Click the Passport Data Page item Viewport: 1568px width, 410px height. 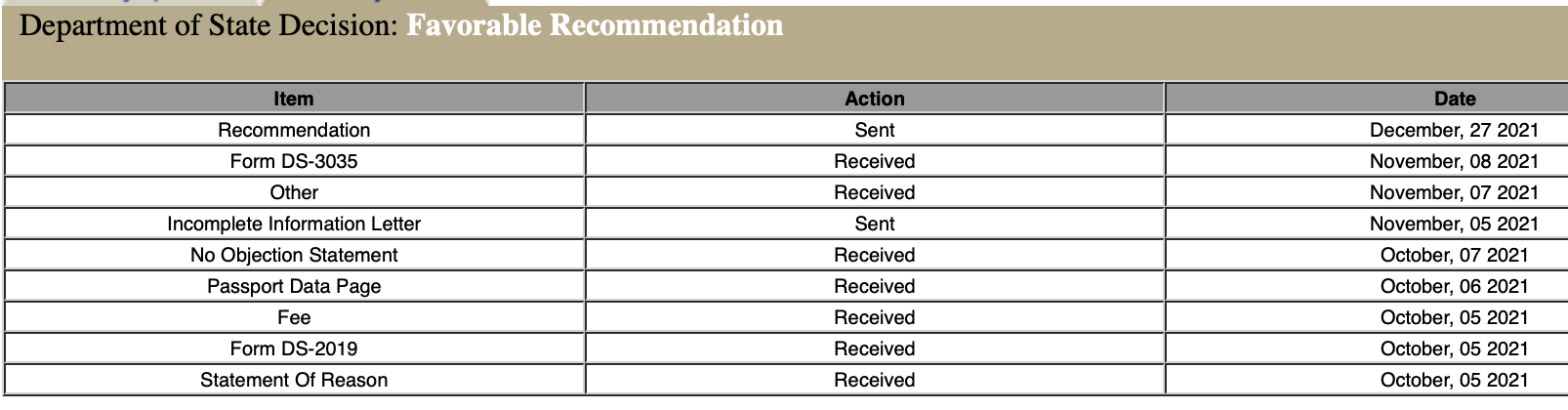(294, 286)
